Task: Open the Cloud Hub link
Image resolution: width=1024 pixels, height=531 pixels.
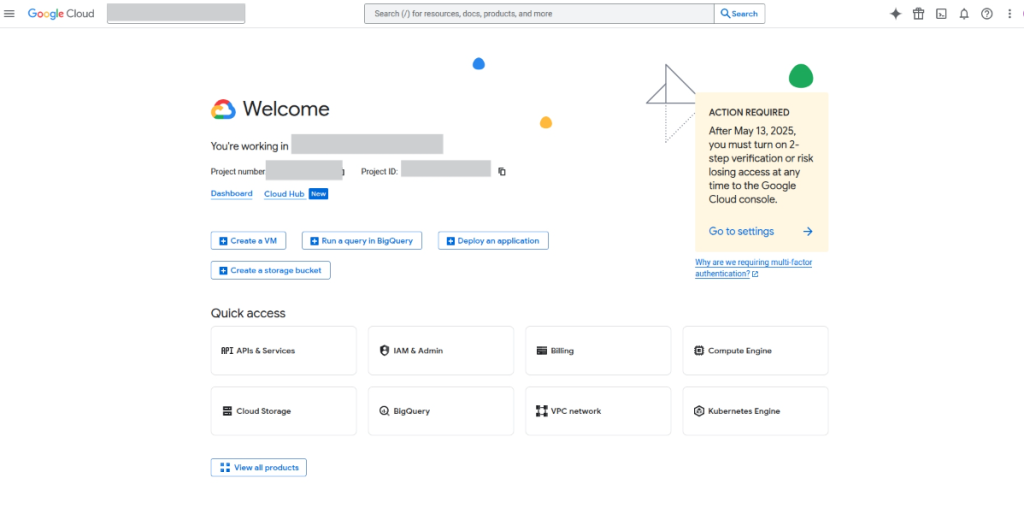Action: point(284,194)
